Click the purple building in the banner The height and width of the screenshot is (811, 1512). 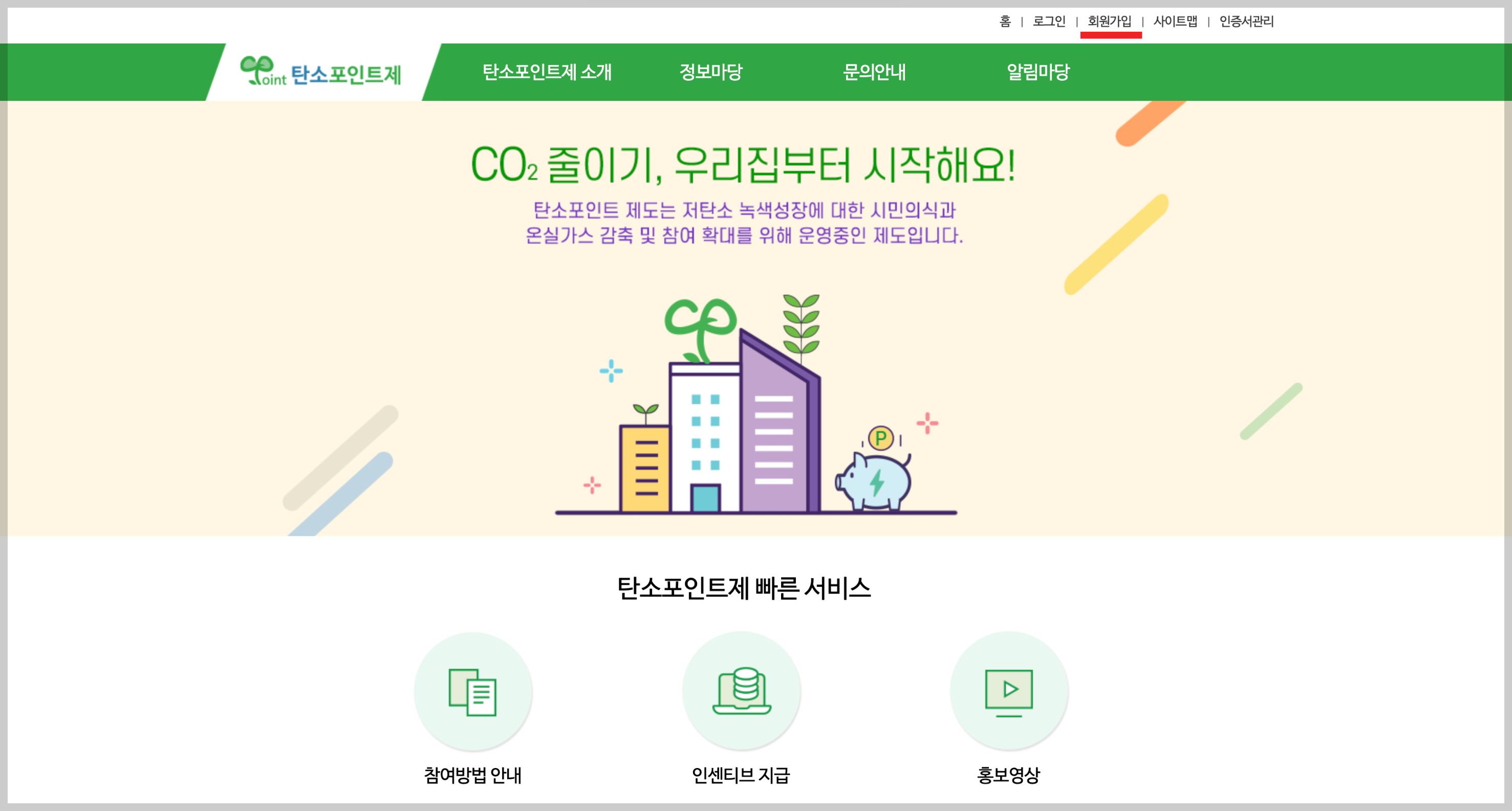pyautogui.click(x=780, y=421)
